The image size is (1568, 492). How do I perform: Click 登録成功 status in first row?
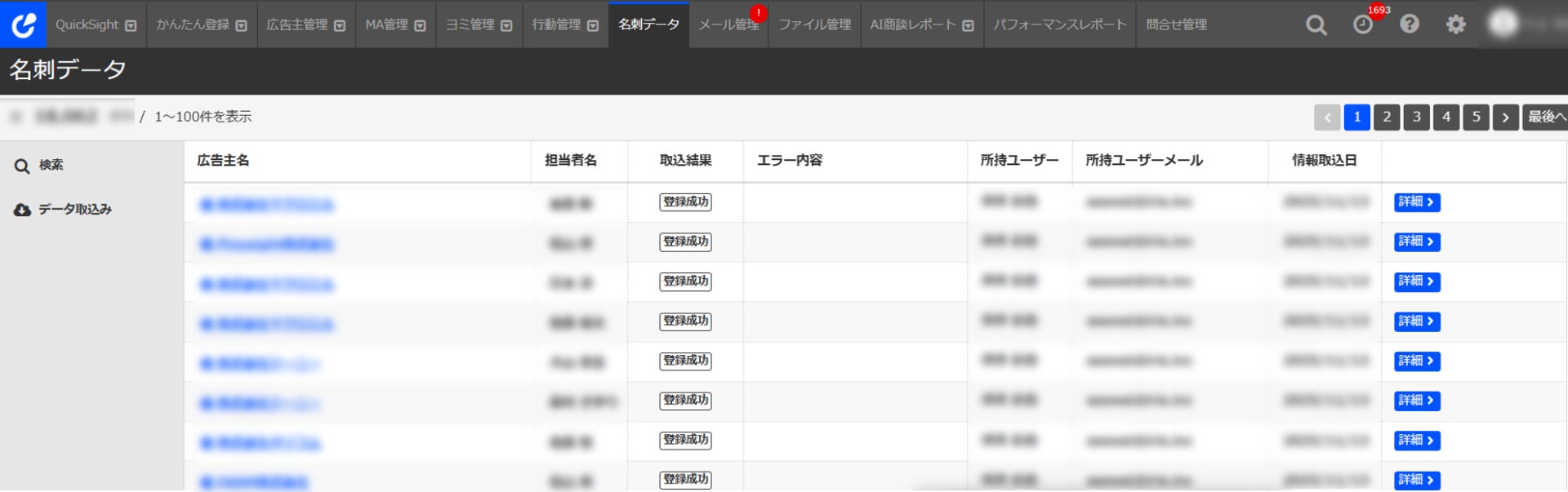point(686,202)
